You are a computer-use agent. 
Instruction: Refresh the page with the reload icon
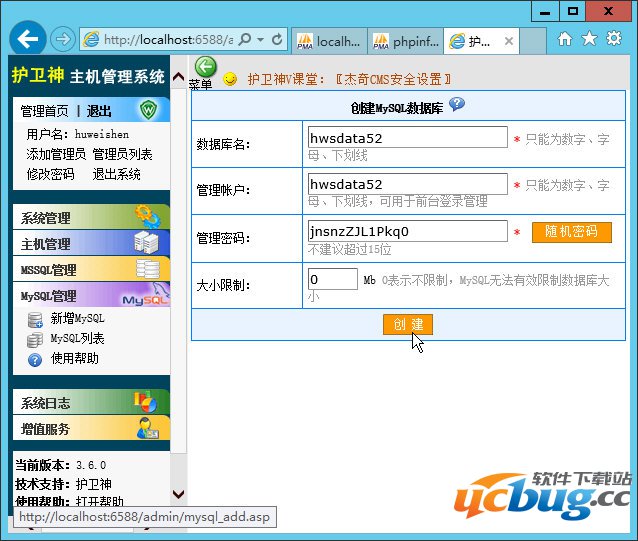tap(277, 39)
